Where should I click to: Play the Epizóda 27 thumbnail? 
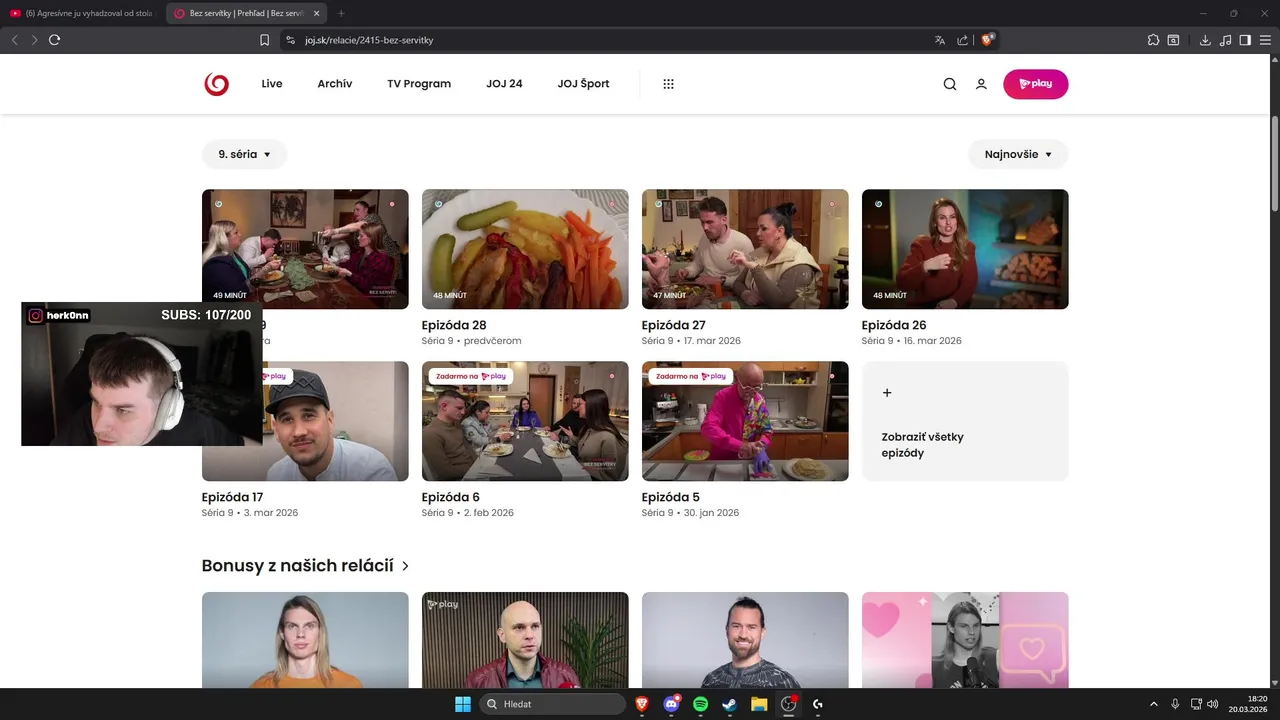click(745, 249)
